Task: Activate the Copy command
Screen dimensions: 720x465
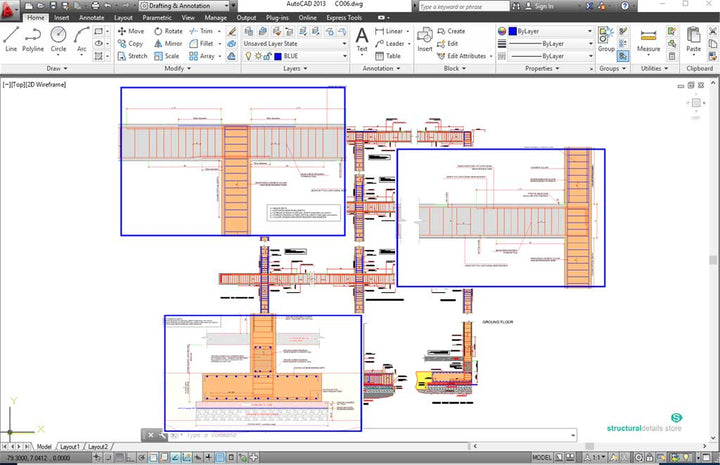Action: [x=130, y=44]
